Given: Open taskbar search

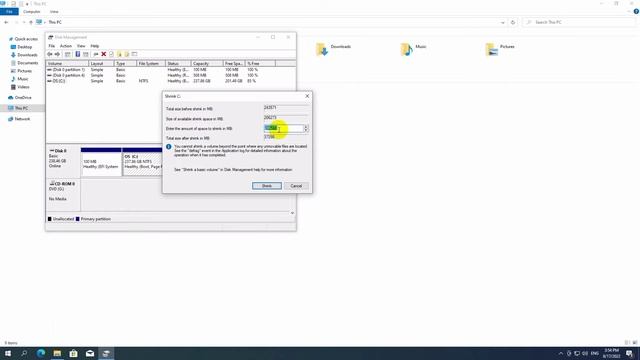Looking at the screenshot, I should [x=24, y=353].
